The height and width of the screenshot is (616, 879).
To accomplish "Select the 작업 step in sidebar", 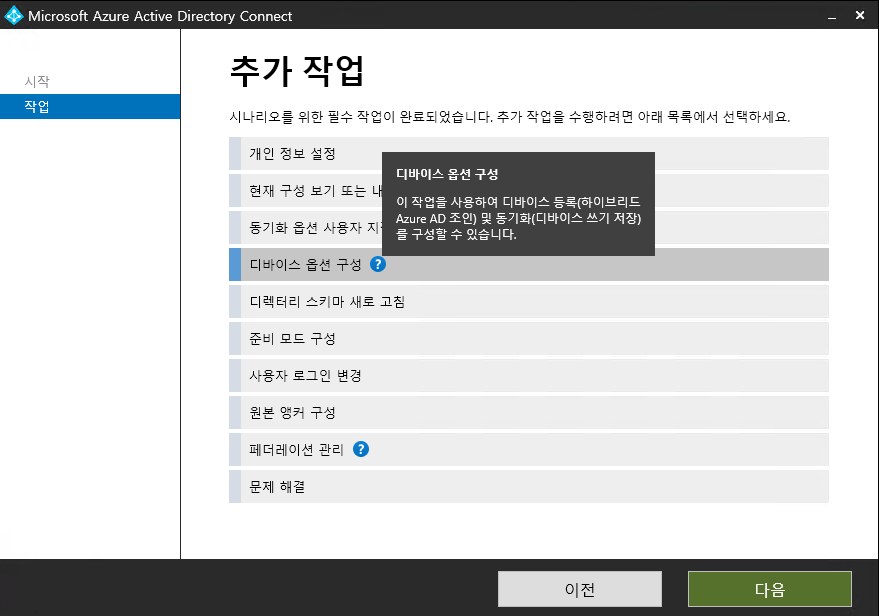I will tap(90, 106).
